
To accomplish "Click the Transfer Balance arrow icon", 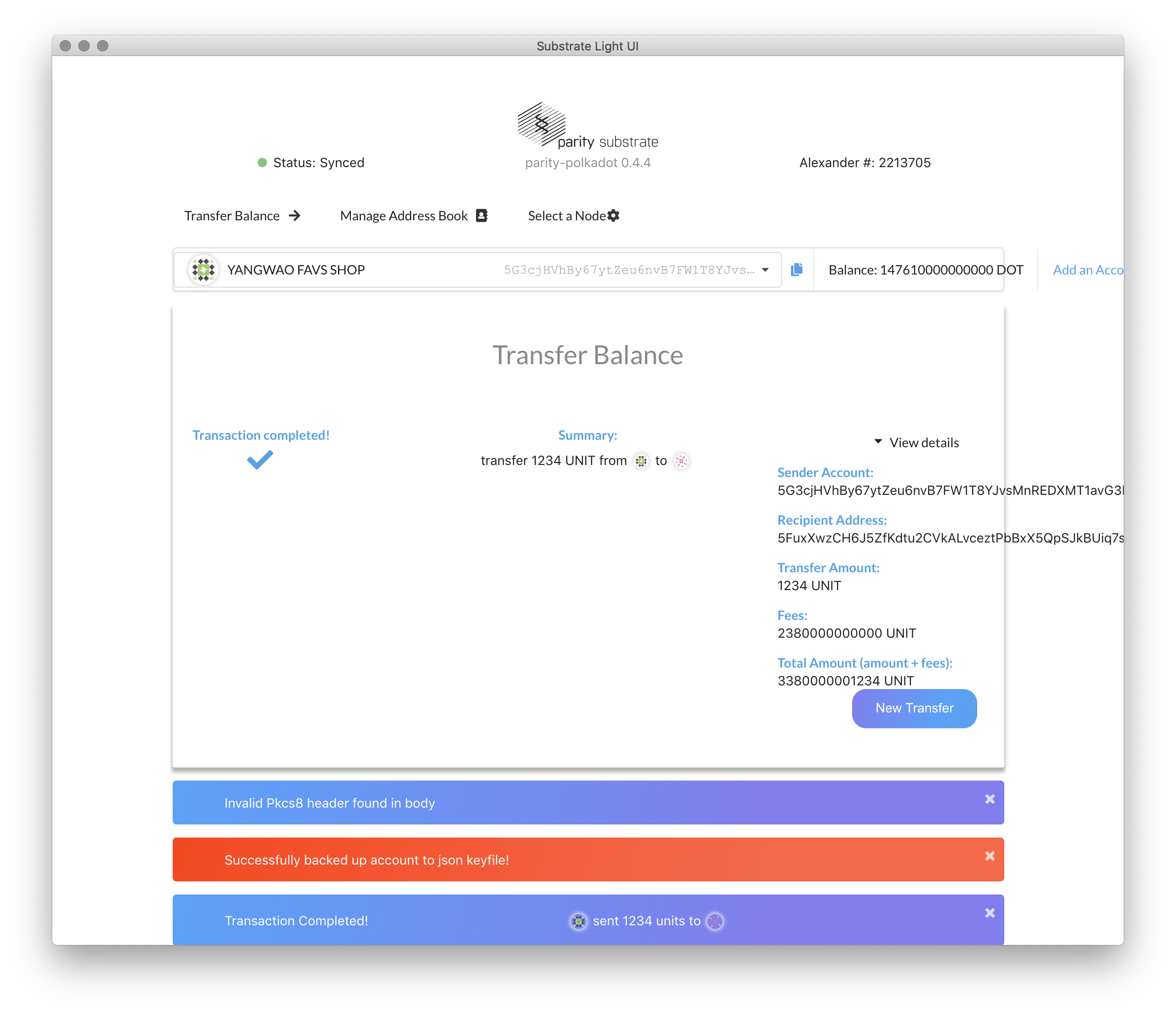I will tap(294, 216).
